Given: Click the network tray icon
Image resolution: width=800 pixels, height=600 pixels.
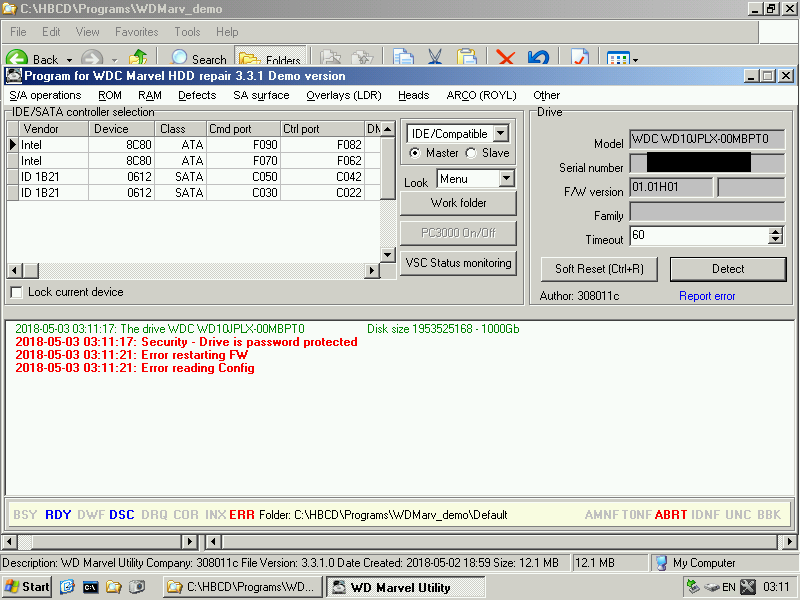Looking at the screenshot, I should (x=693, y=587).
